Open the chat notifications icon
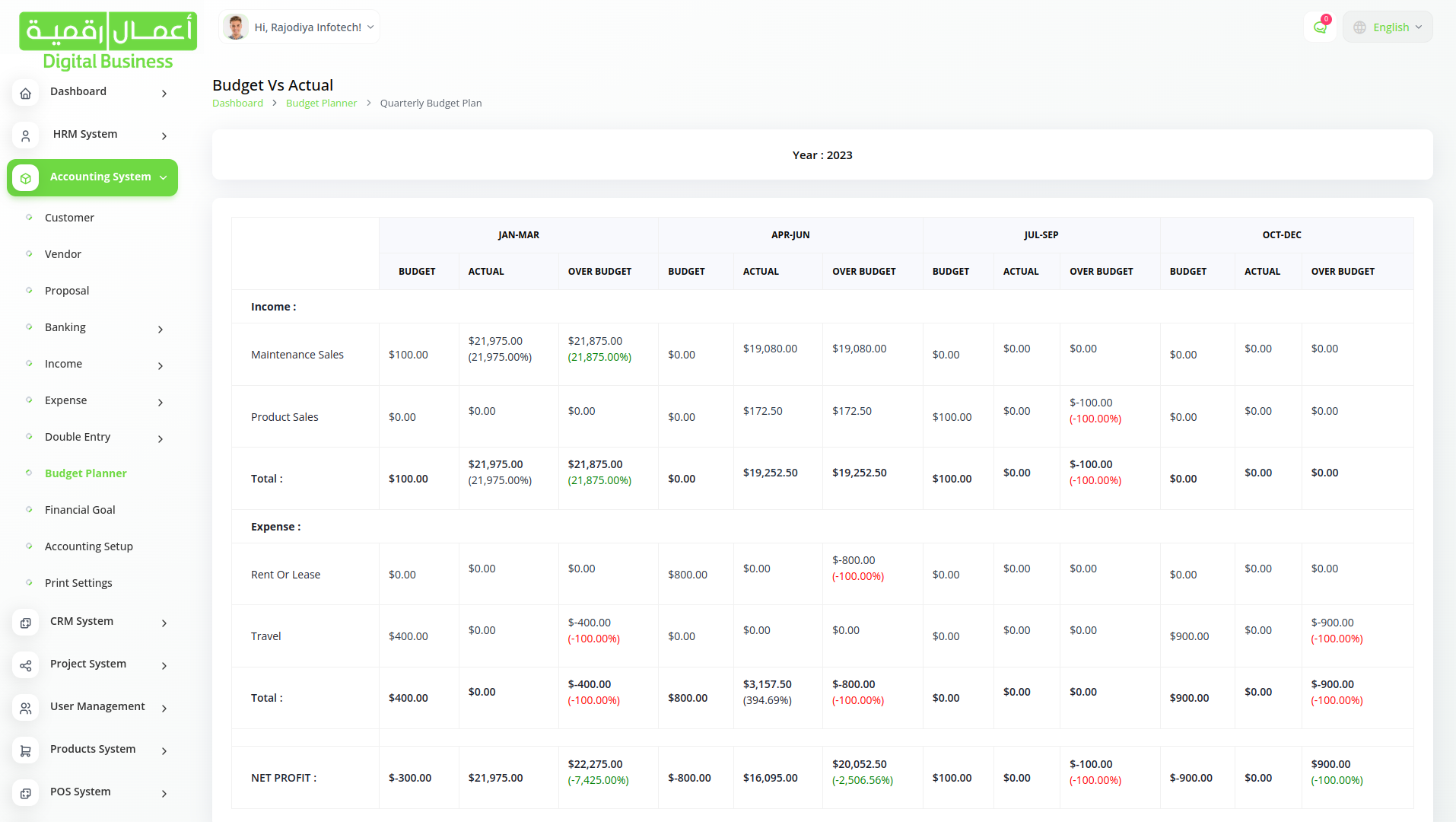Viewport: 1456px width, 822px height. 1320,27
